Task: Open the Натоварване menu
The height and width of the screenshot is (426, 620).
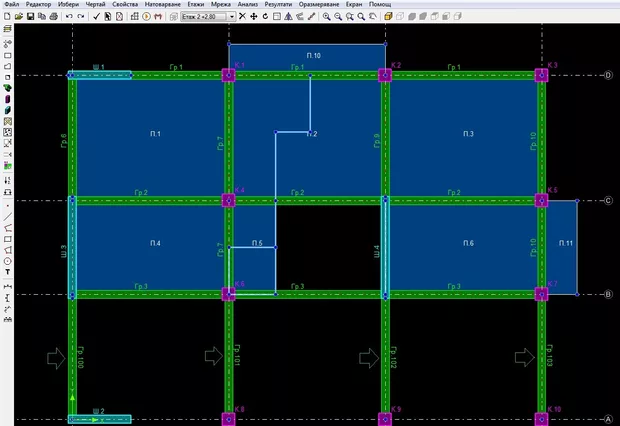Action: 163,5
